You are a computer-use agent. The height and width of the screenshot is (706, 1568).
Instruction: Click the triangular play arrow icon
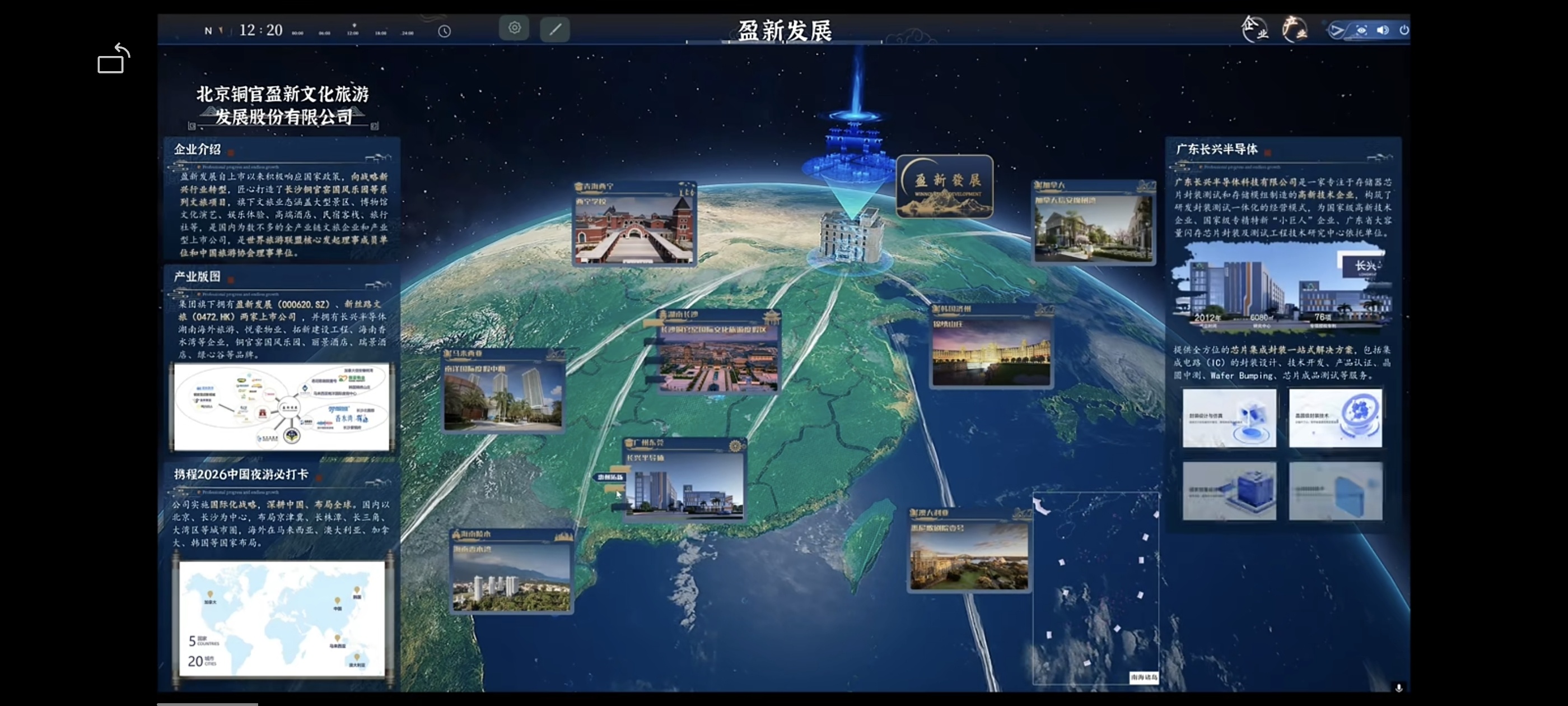pyautogui.click(x=1337, y=30)
